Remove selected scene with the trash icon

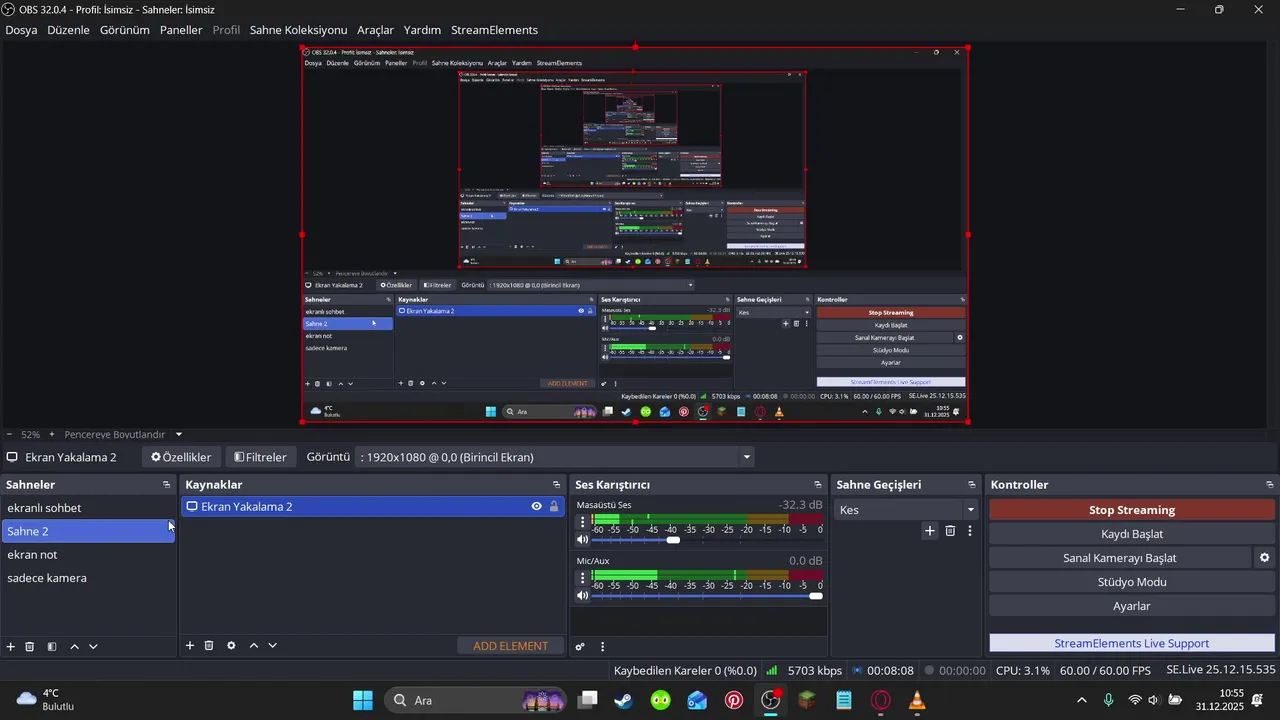tap(30, 647)
